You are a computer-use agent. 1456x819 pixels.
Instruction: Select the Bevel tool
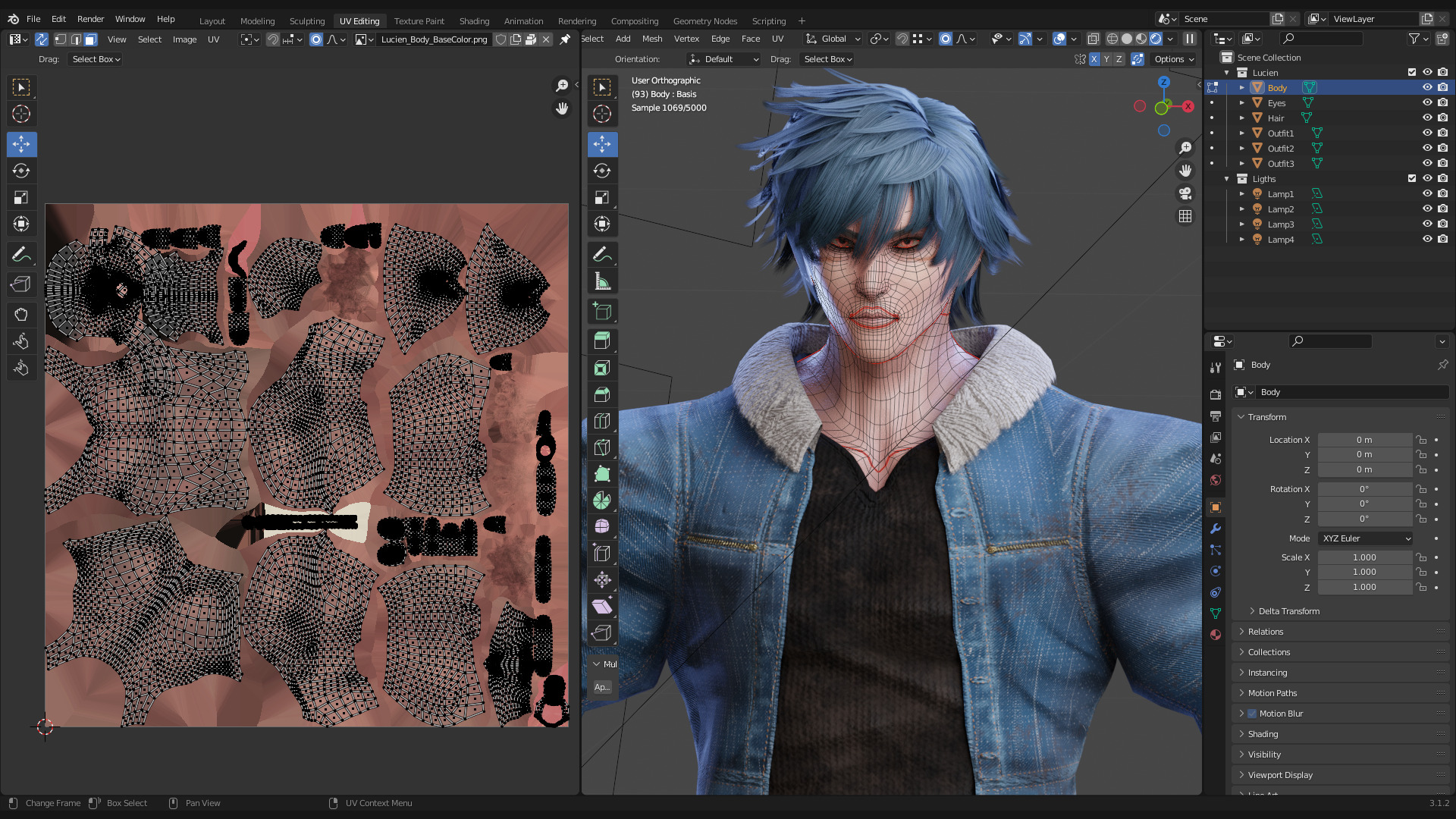click(602, 394)
